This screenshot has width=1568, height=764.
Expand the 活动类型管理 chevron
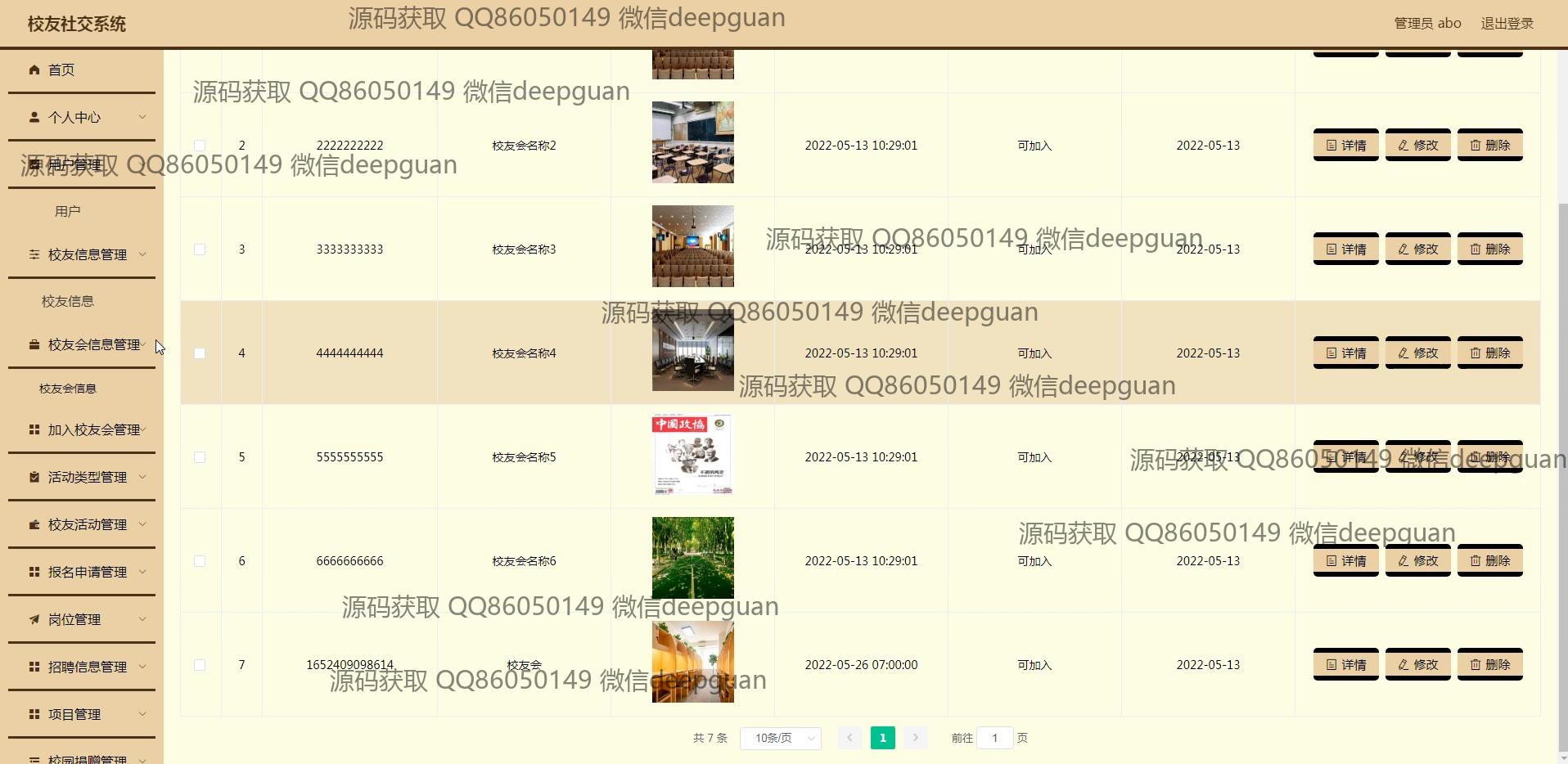[142, 477]
